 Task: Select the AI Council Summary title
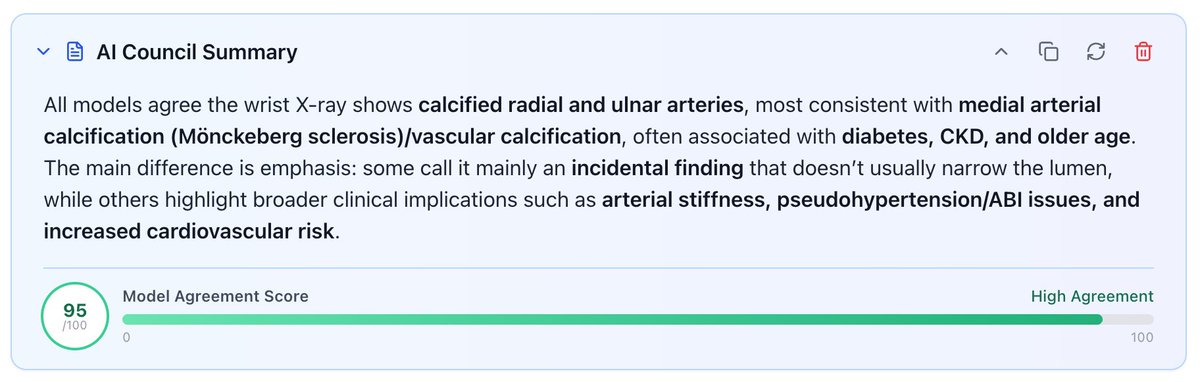click(197, 52)
